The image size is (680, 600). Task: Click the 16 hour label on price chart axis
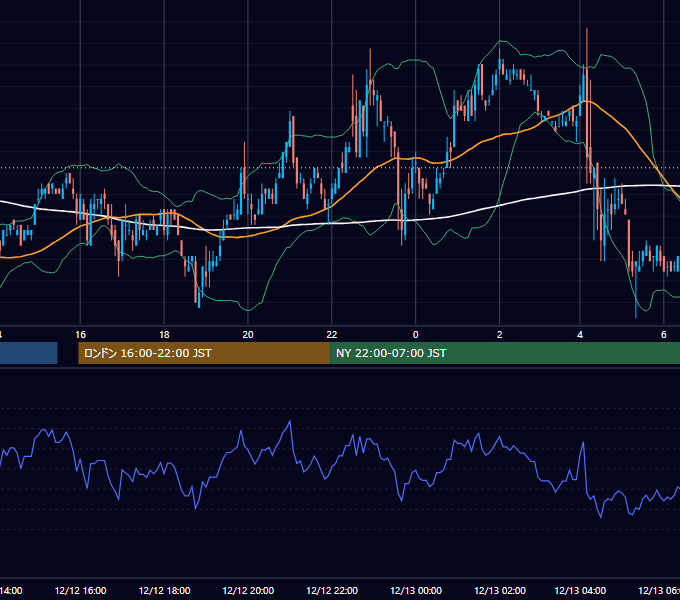[80, 335]
